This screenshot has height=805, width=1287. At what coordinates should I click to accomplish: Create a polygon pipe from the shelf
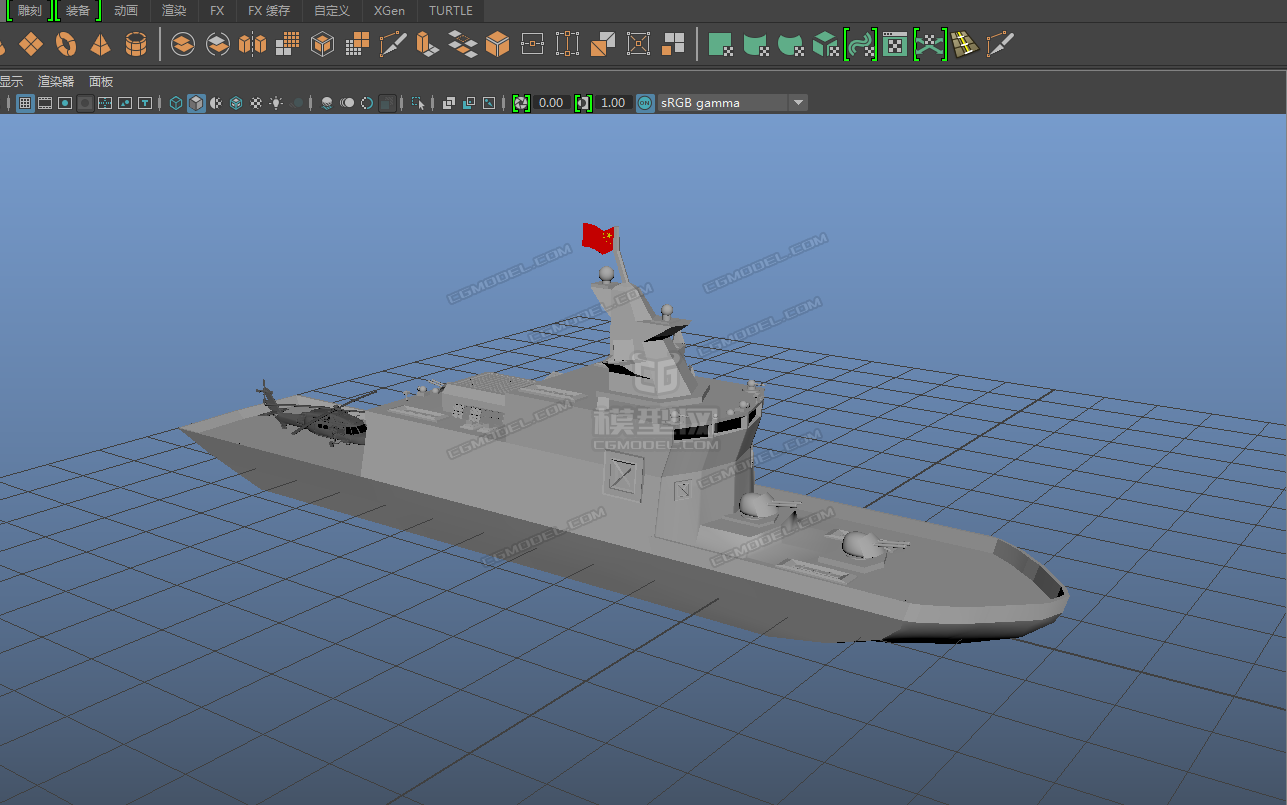tap(135, 44)
